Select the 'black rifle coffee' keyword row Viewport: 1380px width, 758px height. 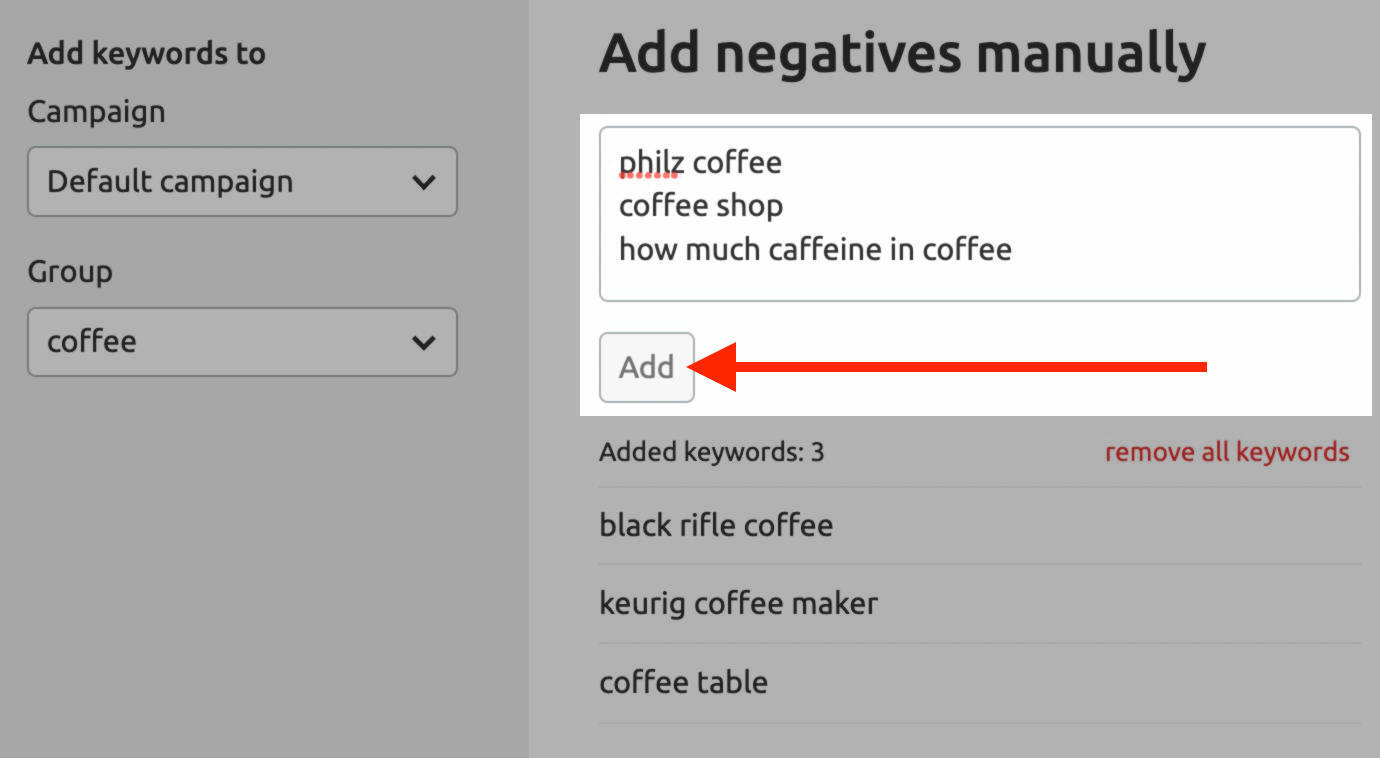[716, 525]
